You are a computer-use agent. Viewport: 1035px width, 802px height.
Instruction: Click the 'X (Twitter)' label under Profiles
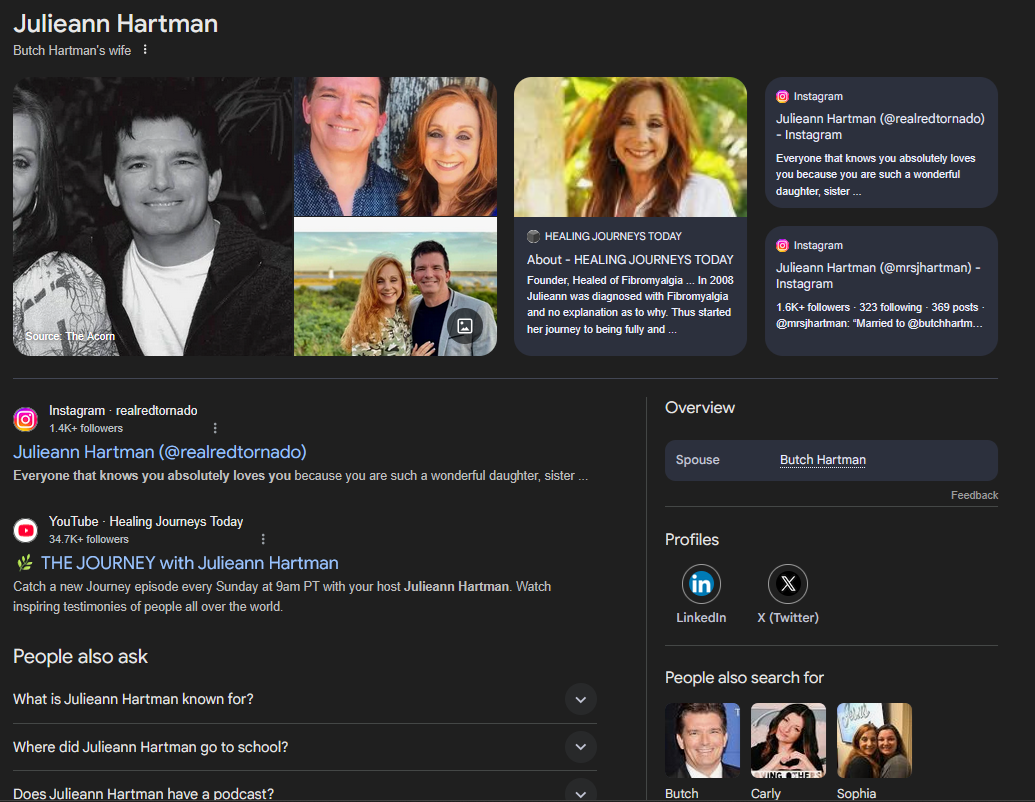787,617
